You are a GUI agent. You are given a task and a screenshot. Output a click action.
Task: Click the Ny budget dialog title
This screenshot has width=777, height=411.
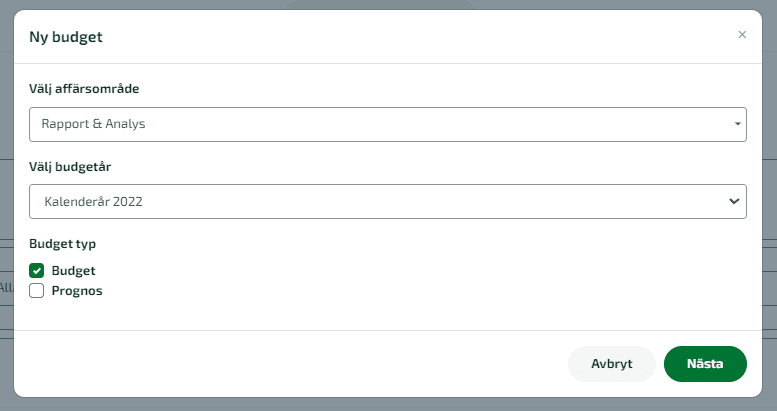click(66, 37)
